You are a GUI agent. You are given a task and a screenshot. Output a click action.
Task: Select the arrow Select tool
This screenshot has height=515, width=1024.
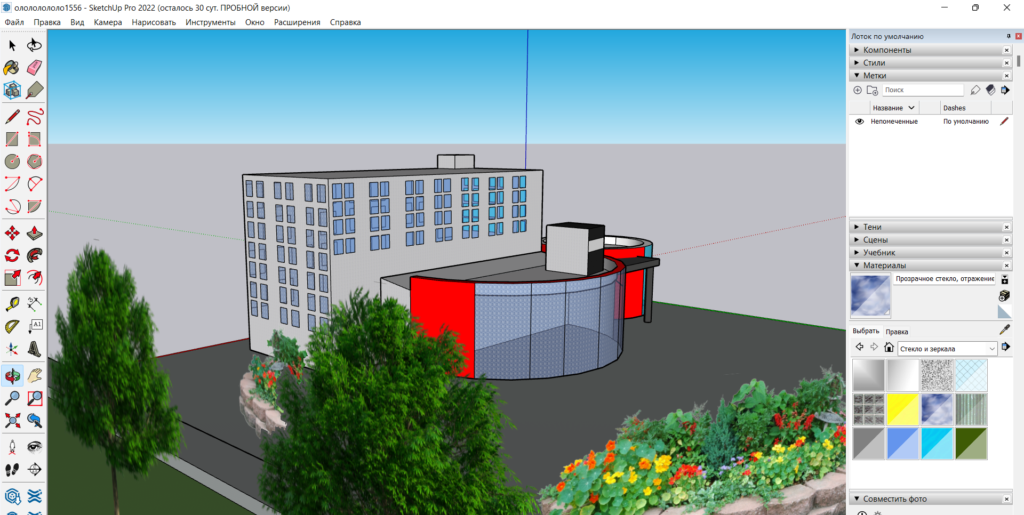(x=12, y=45)
